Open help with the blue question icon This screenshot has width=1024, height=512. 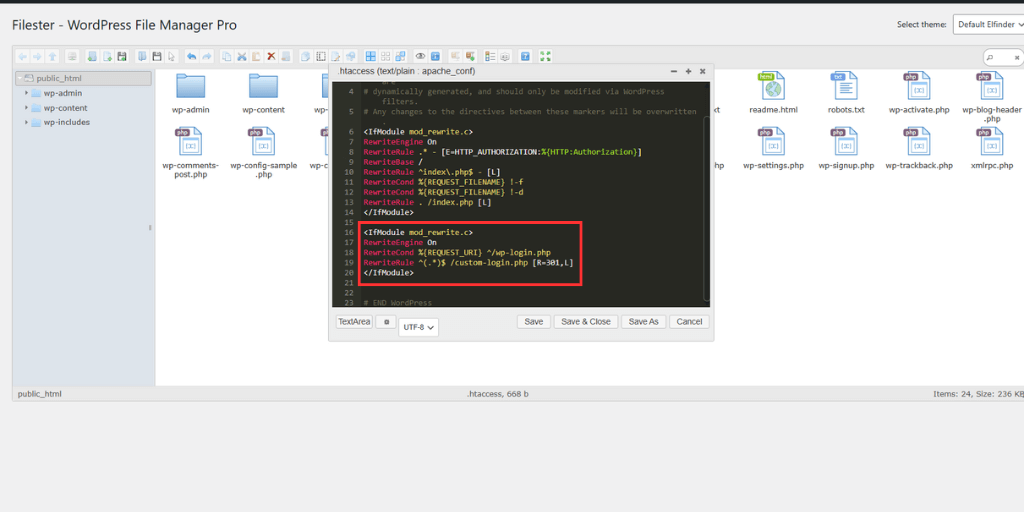point(526,56)
